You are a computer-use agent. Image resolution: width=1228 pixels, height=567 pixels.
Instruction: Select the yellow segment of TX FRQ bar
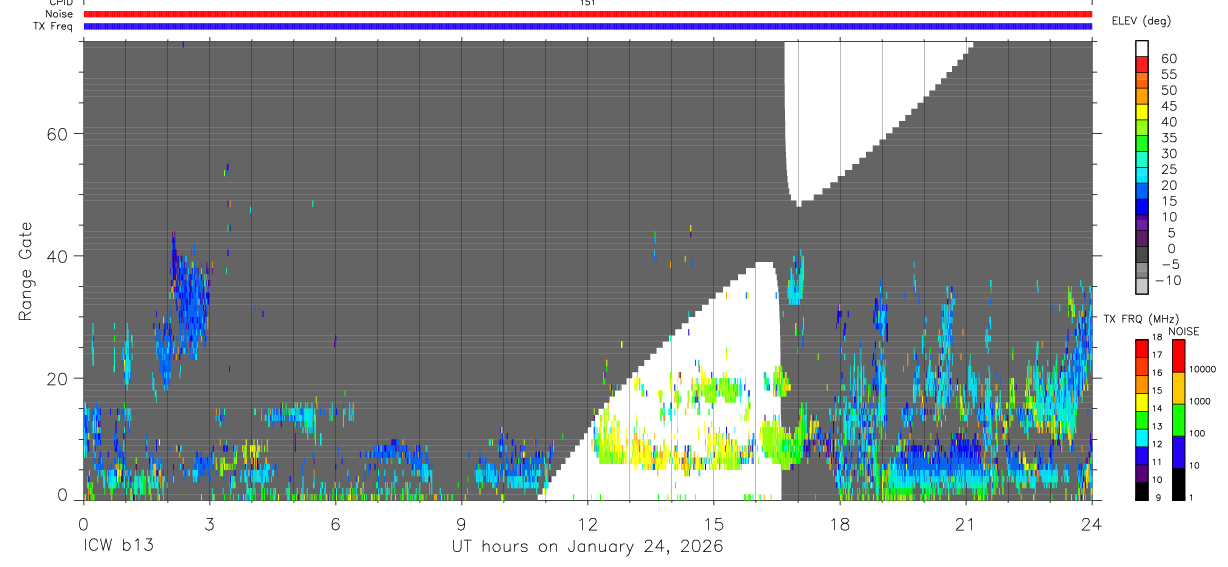click(1142, 402)
